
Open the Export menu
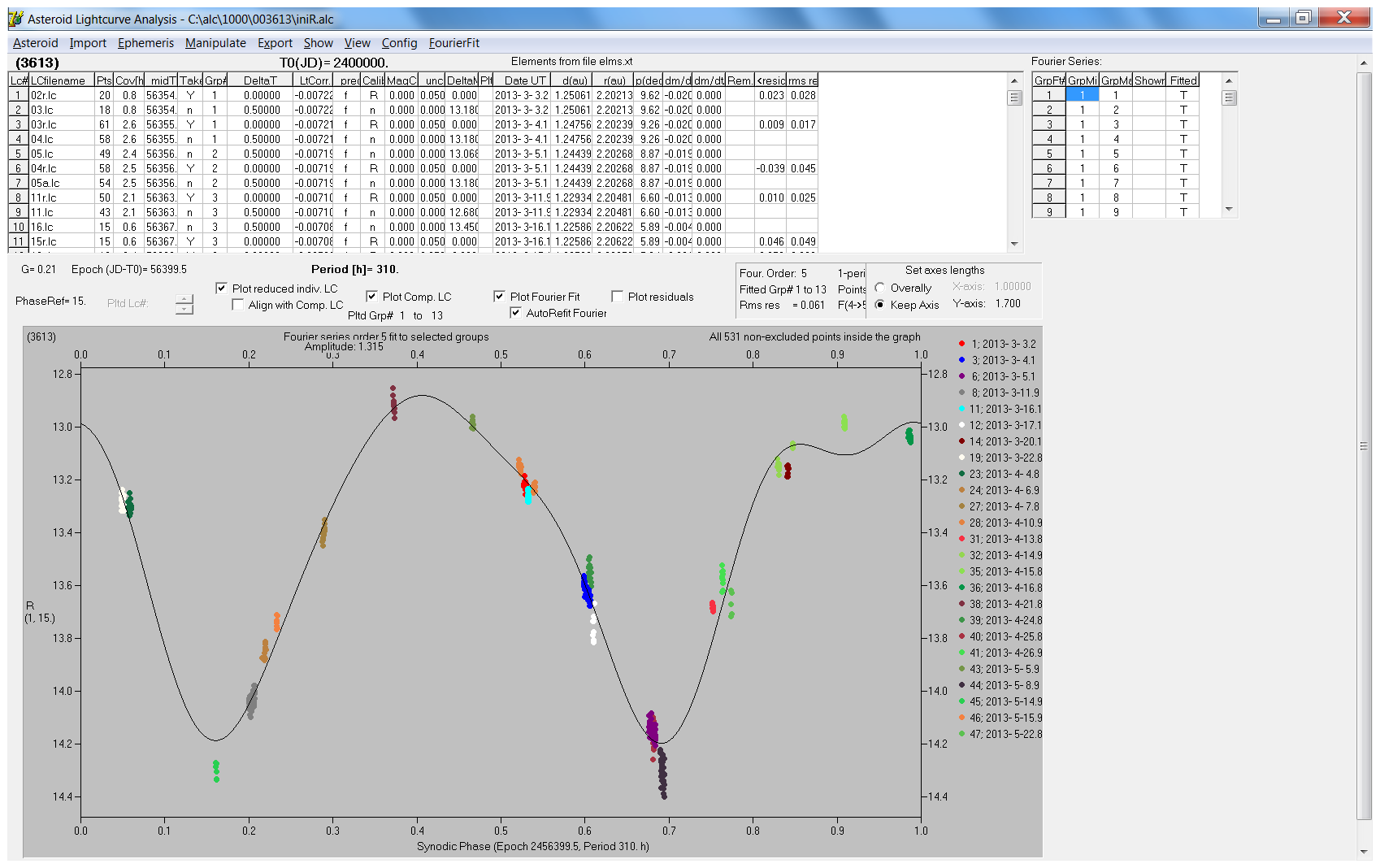pos(275,43)
